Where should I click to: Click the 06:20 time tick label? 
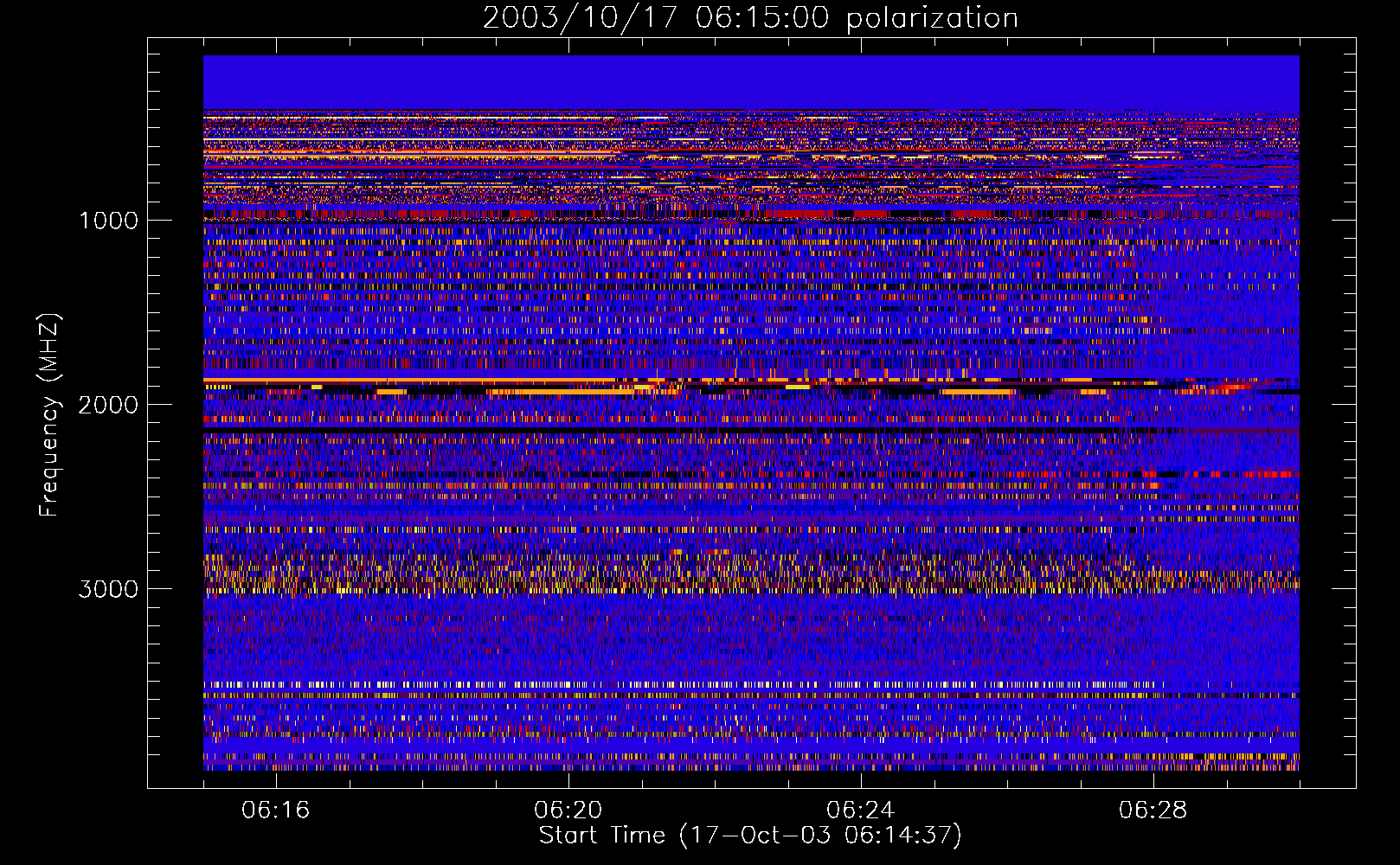[x=568, y=810]
